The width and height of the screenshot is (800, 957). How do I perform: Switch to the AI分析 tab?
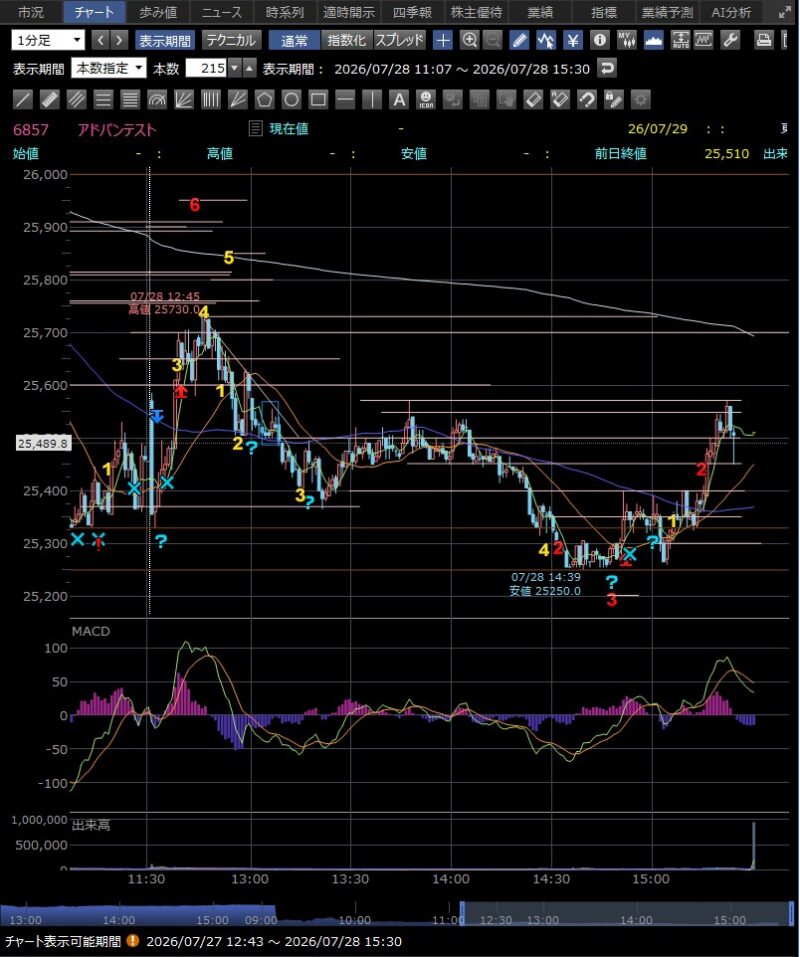[731, 12]
